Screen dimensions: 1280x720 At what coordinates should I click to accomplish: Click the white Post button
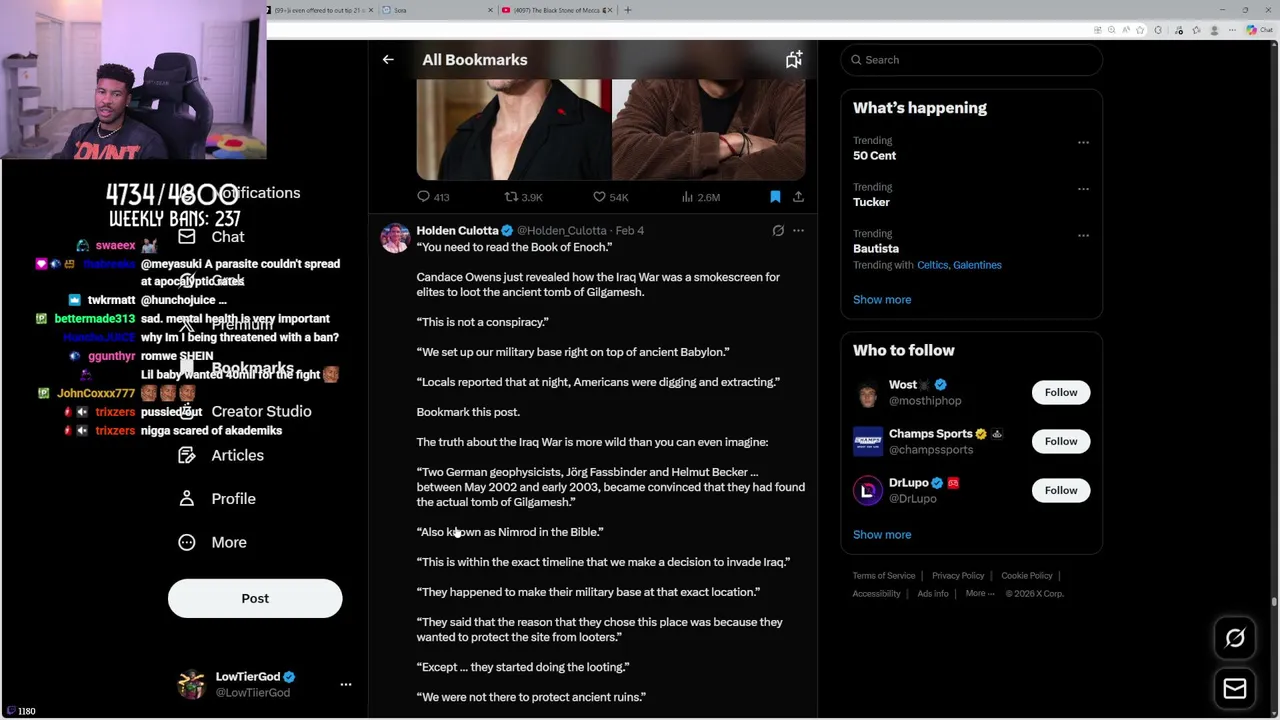tap(255, 598)
